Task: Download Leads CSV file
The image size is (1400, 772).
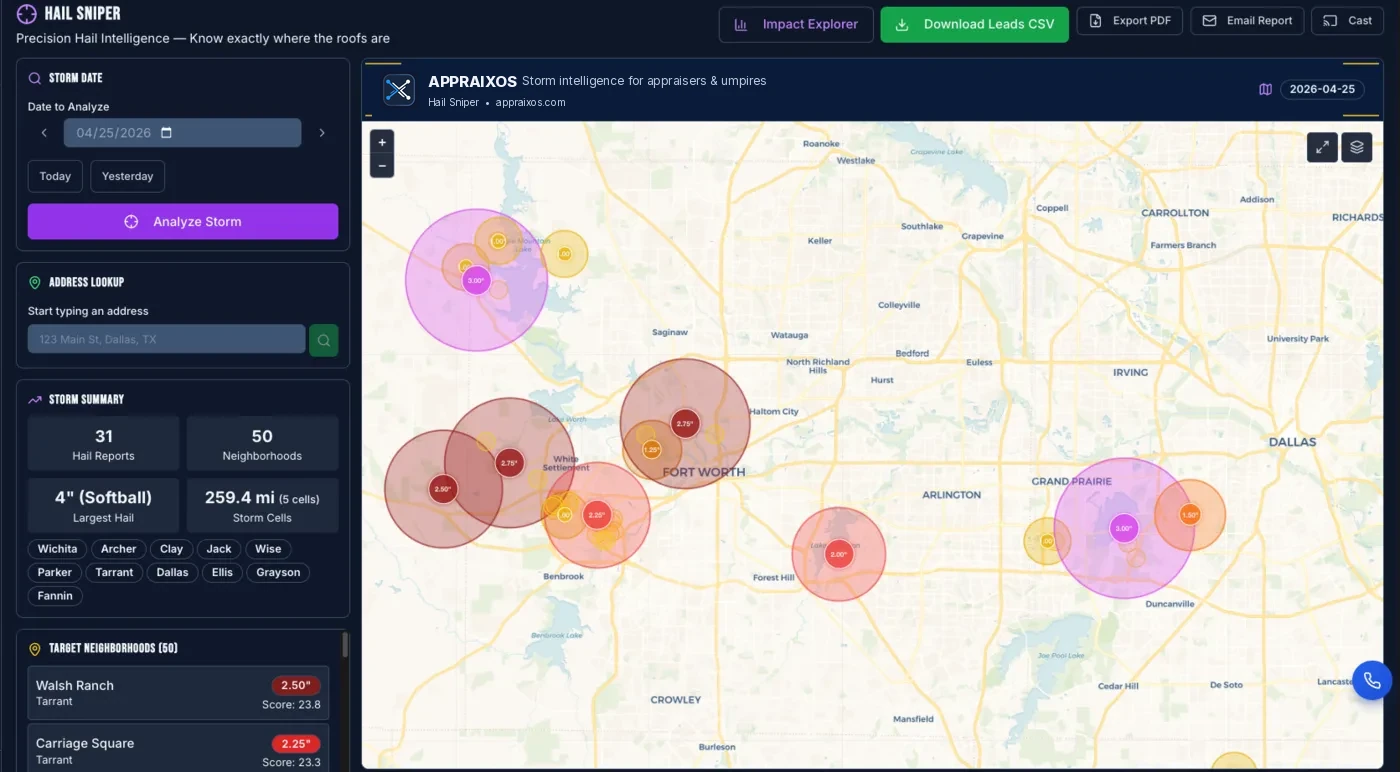Action: 974,24
